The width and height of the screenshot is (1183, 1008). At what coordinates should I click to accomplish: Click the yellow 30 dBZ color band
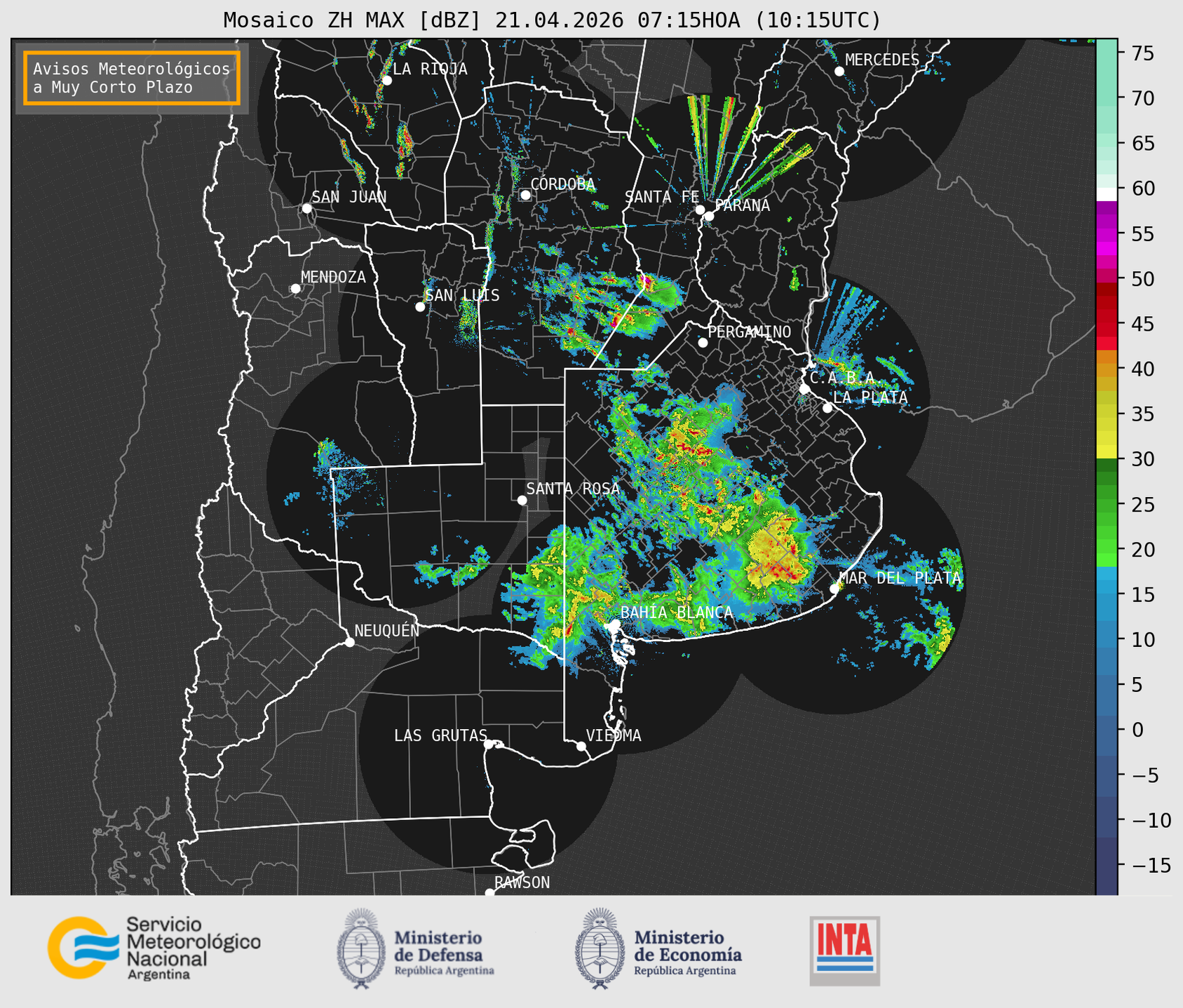coord(1107,451)
